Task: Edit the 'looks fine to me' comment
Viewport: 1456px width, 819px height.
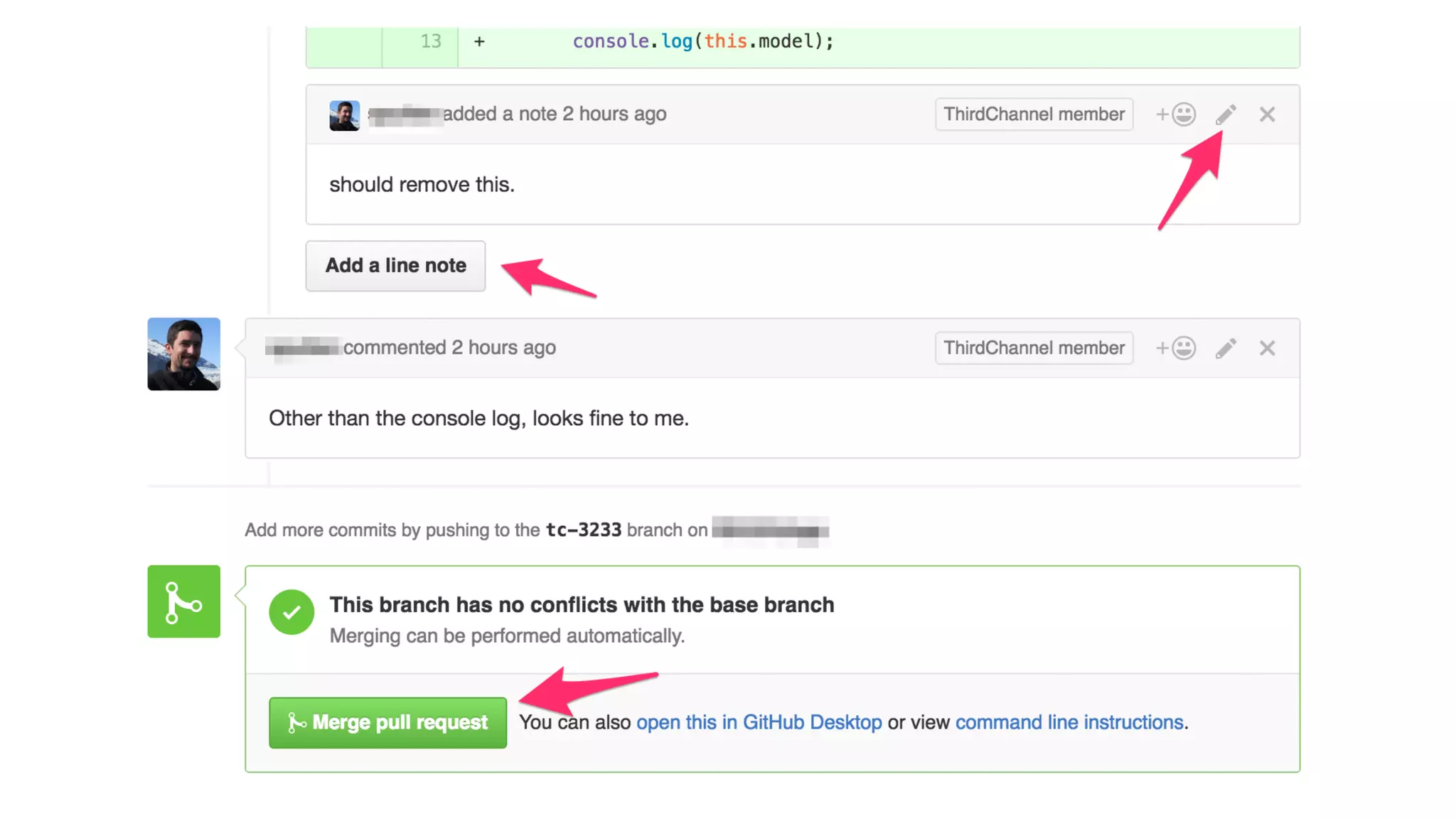Action: click(x=1226, y=348)
